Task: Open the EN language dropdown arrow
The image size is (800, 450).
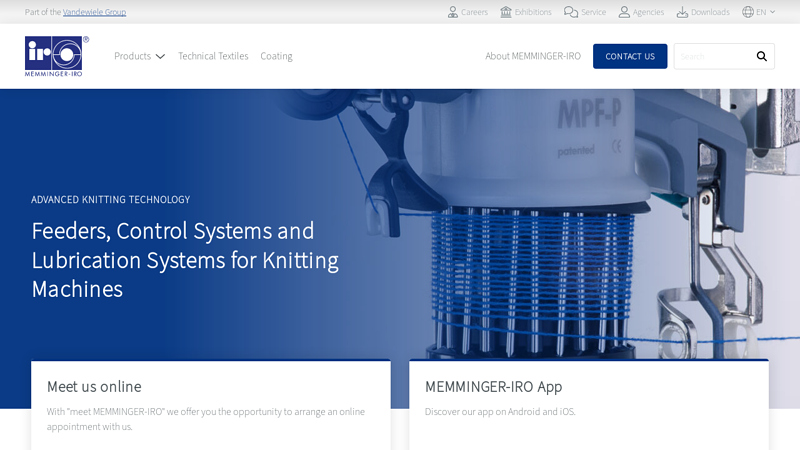Action: pyautogui.click(x=772, y=12)
